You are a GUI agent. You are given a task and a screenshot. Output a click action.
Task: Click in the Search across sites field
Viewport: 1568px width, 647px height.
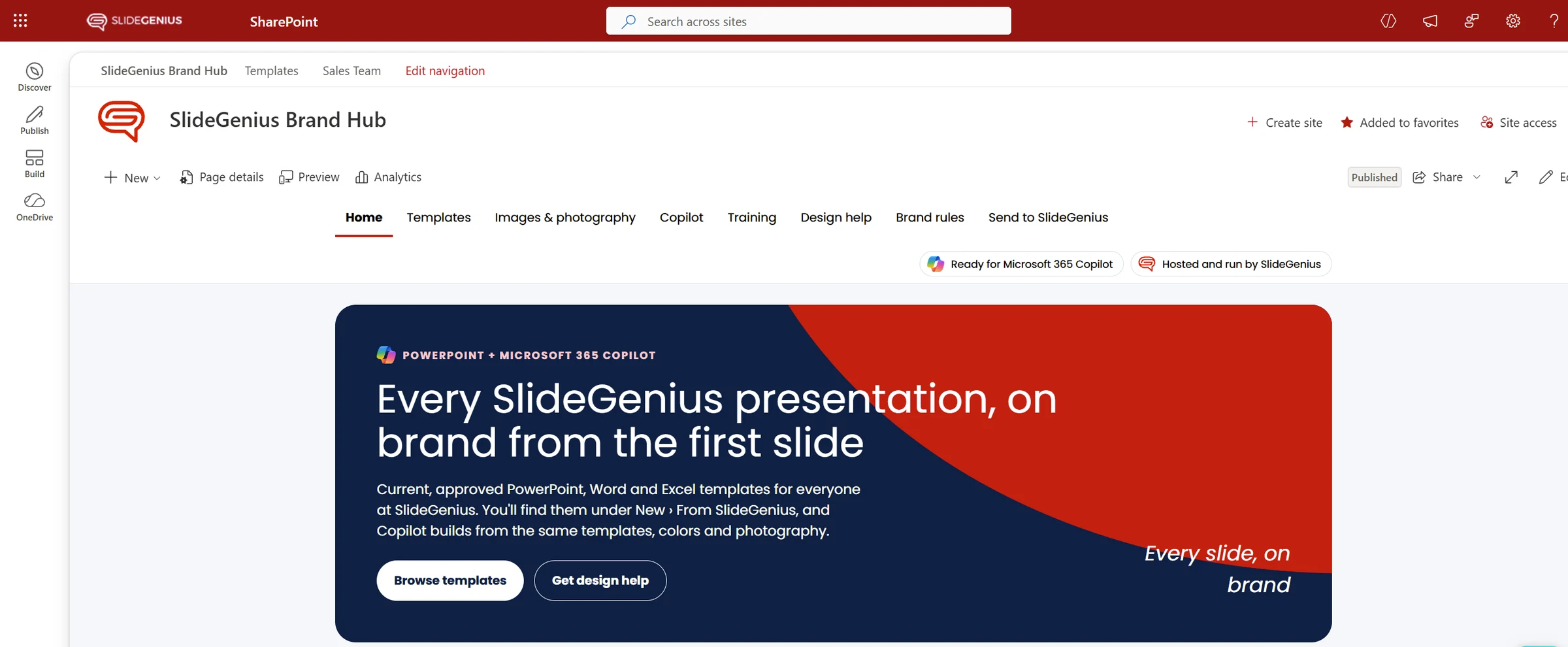point(808,21)
